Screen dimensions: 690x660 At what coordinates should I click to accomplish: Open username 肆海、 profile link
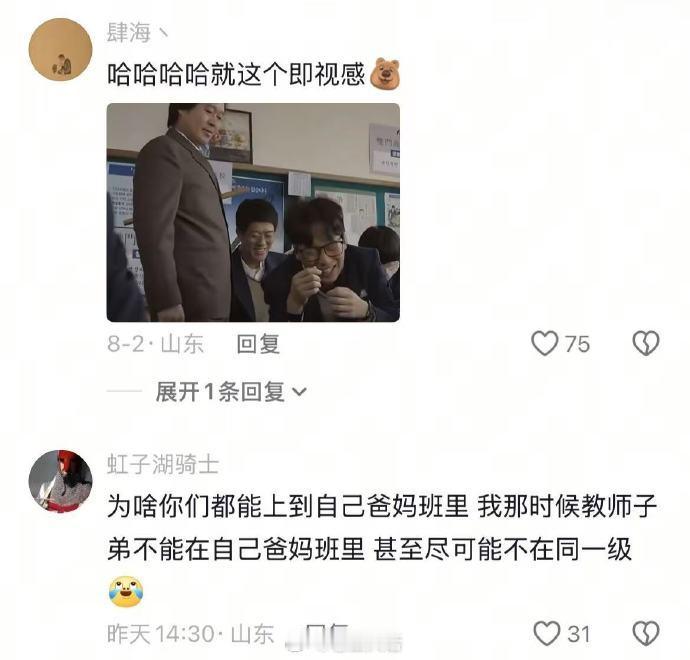137,33
